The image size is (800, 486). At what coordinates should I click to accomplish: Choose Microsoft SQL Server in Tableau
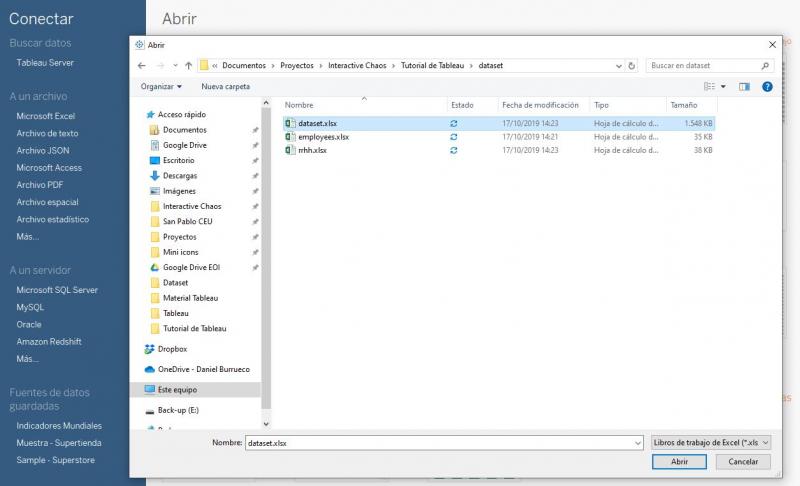point(57,290)
